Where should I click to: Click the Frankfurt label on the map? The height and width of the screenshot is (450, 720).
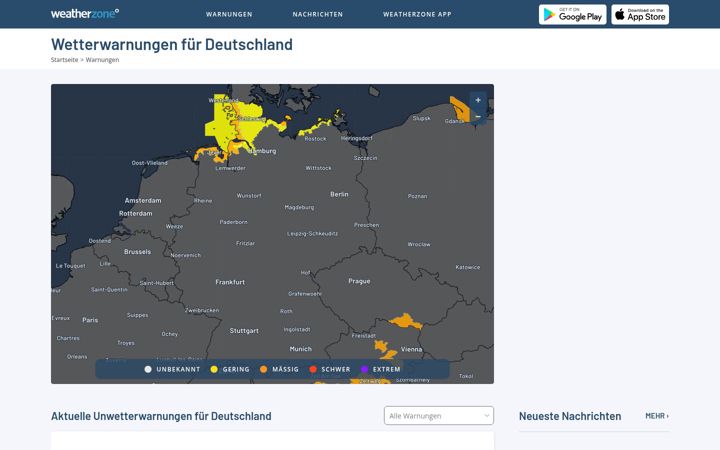tap(230, 282)
